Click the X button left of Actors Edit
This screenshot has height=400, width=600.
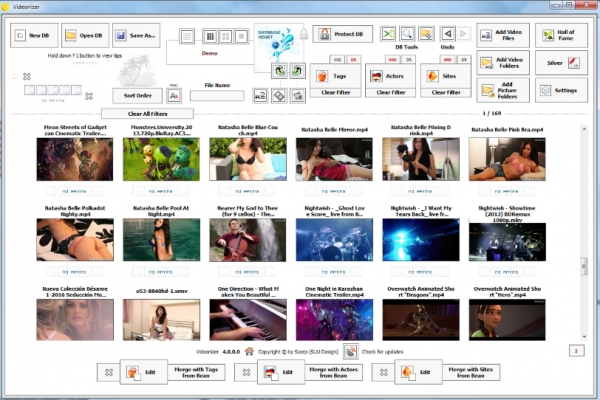pyautogui.click(x=246, y=372)
